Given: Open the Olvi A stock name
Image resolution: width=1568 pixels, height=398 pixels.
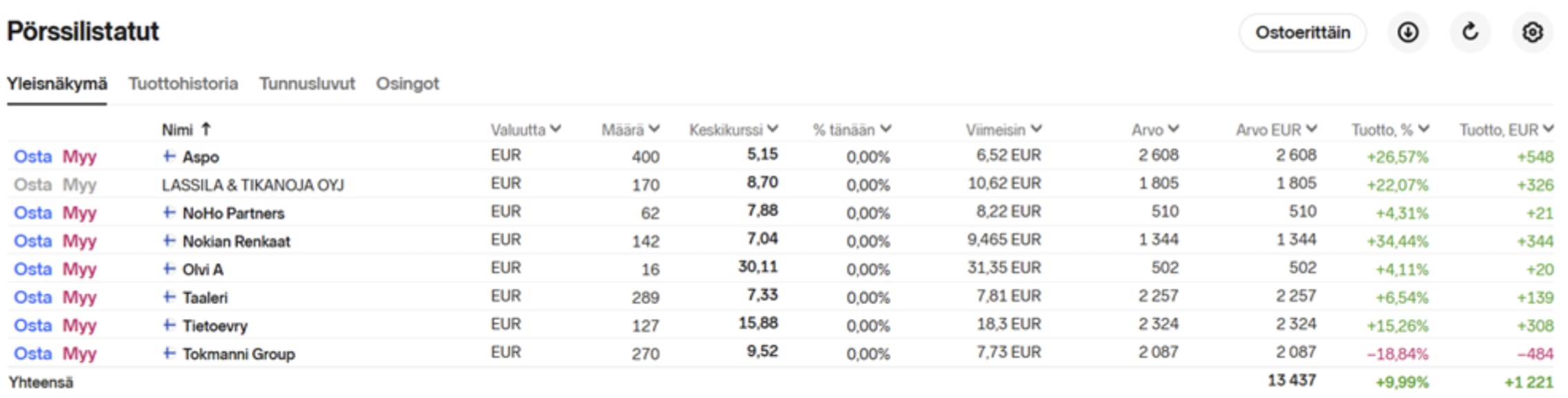Looking at the screenshot, I should 203,269.
